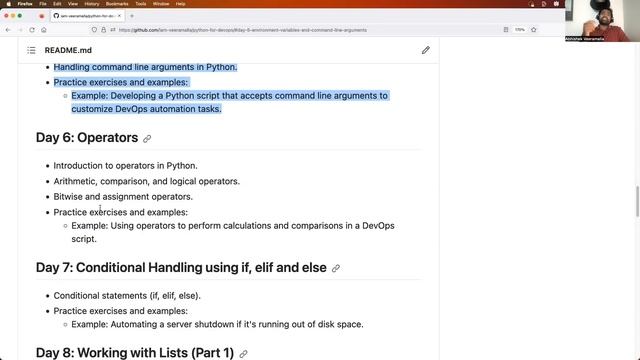The image size is (640, 360).
Task: Open the README outline list icon
Action: coord(31,51)
